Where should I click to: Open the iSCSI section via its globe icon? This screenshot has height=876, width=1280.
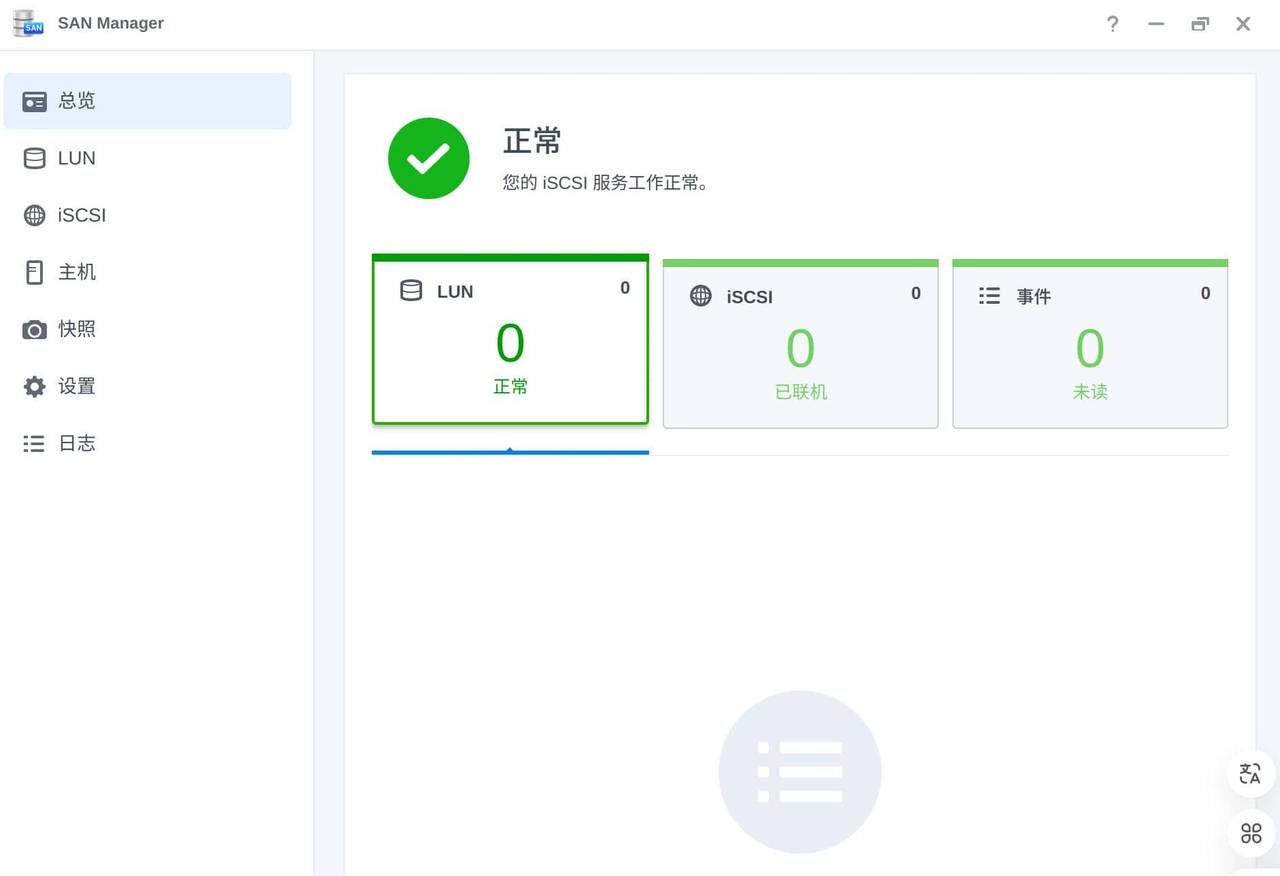point(35,215)
